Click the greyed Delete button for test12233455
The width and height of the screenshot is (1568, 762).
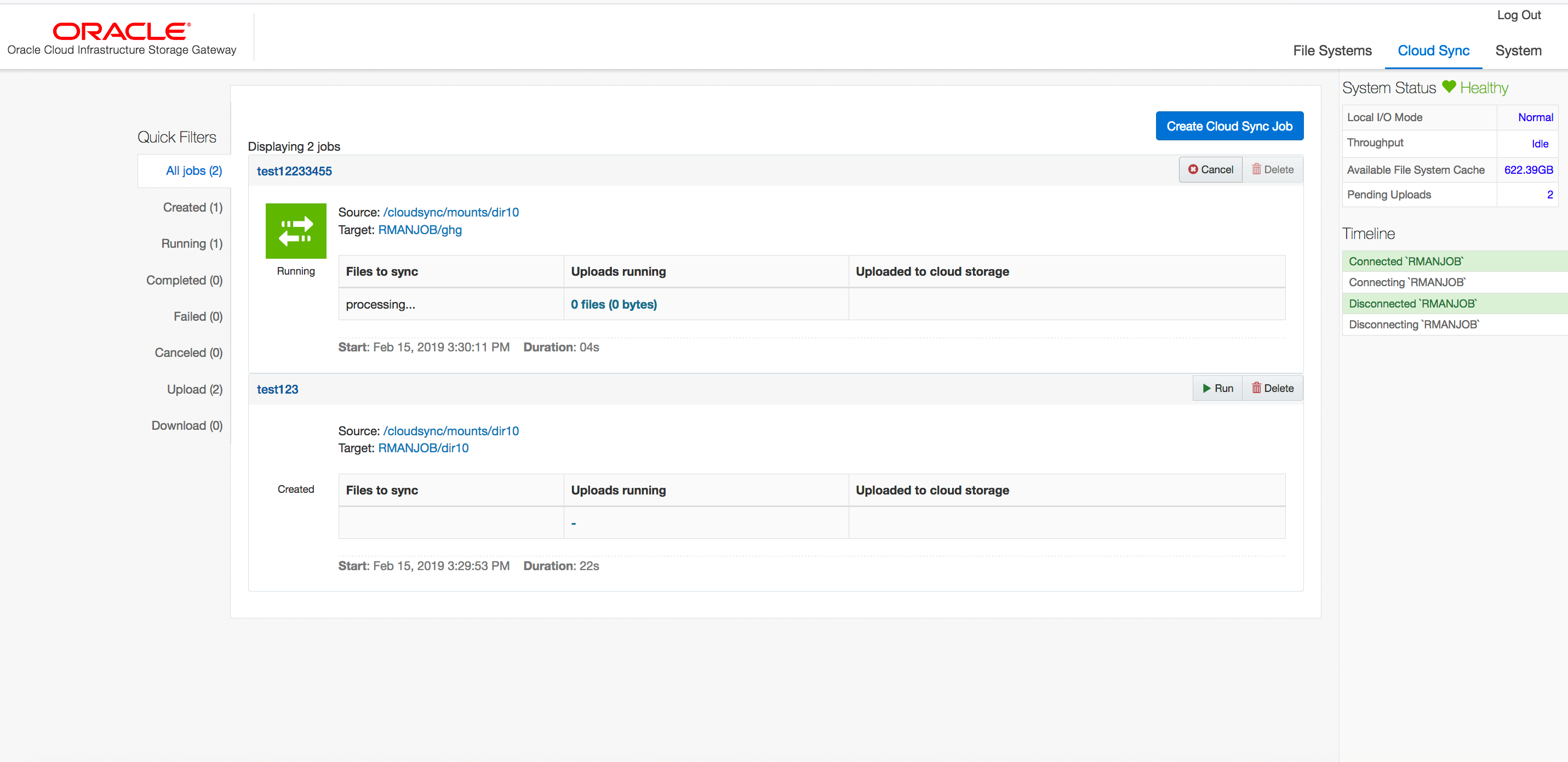pyautogui.click(x=1272, y=169)
